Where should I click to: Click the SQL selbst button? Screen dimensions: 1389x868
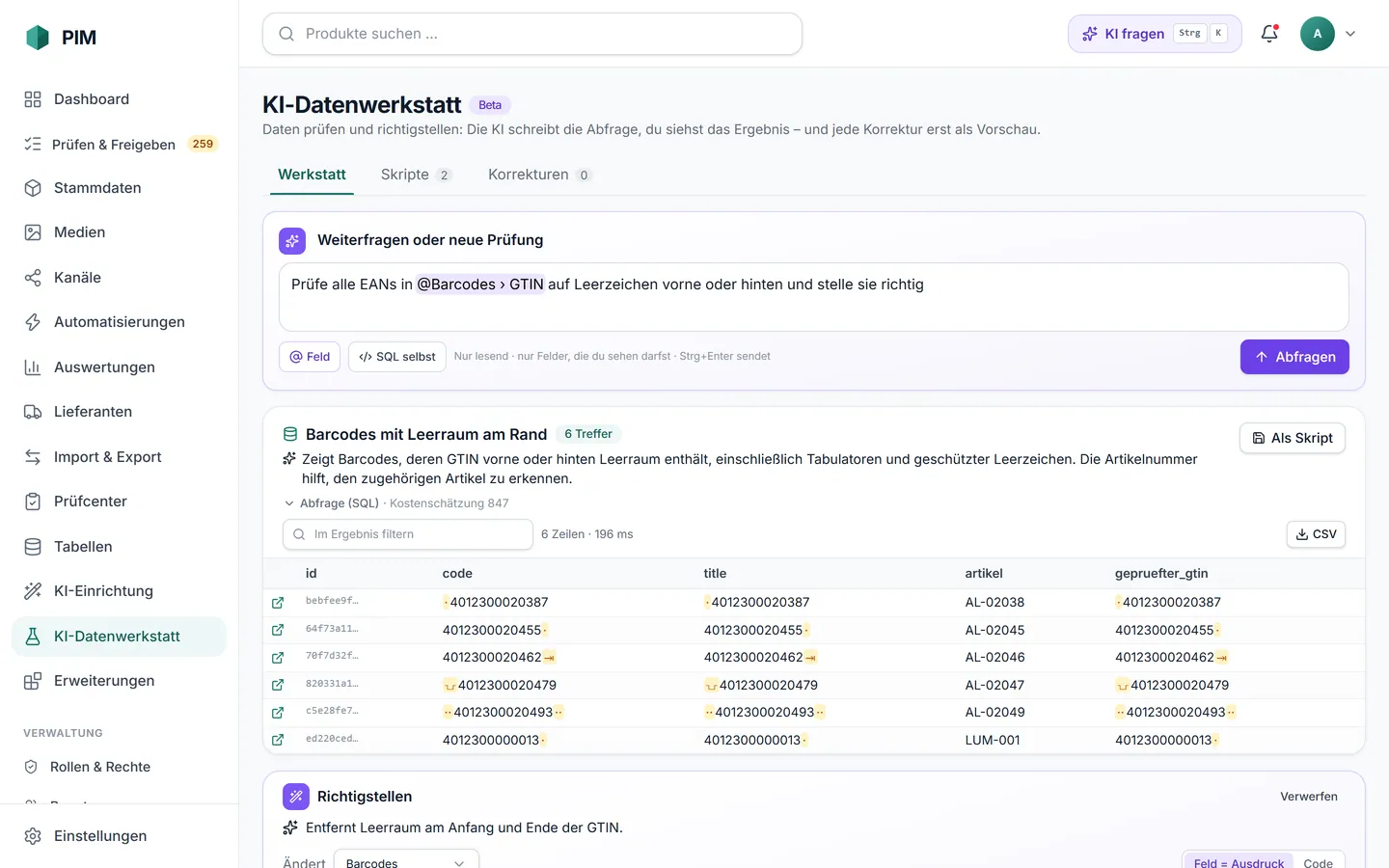point(397,357)
